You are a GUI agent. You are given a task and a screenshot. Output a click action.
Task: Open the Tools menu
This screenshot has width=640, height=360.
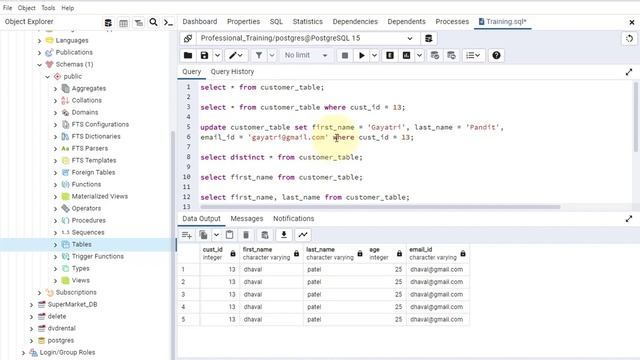[x=48, y=8]
